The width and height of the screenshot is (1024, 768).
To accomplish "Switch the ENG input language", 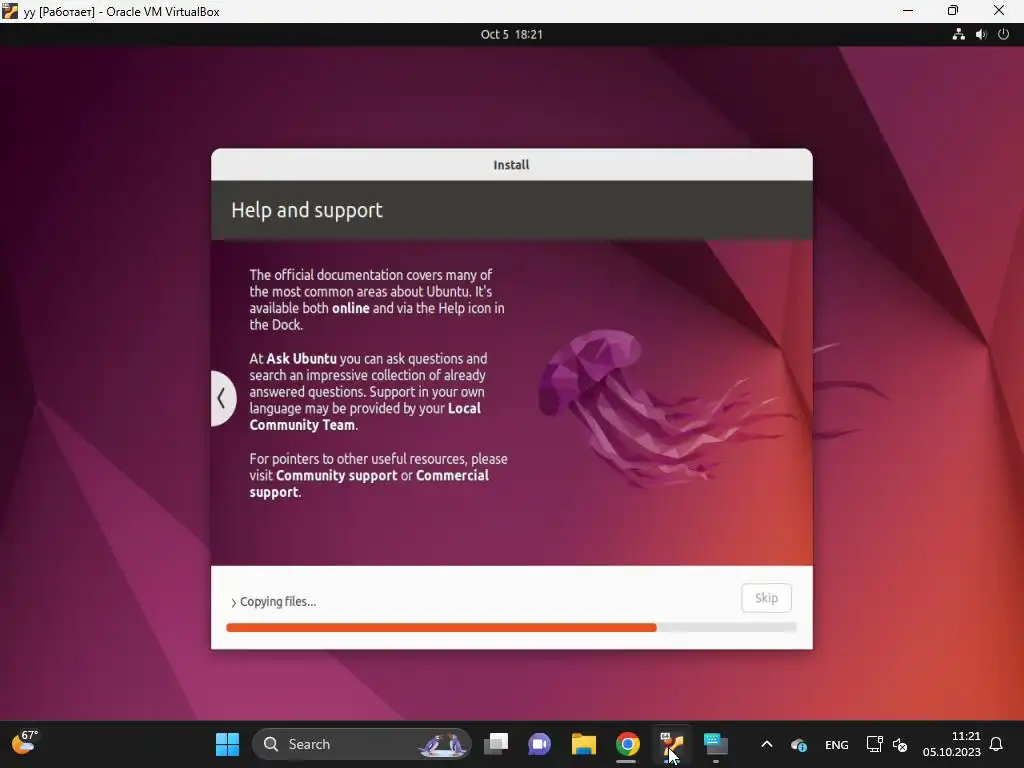I will point(837,744).
